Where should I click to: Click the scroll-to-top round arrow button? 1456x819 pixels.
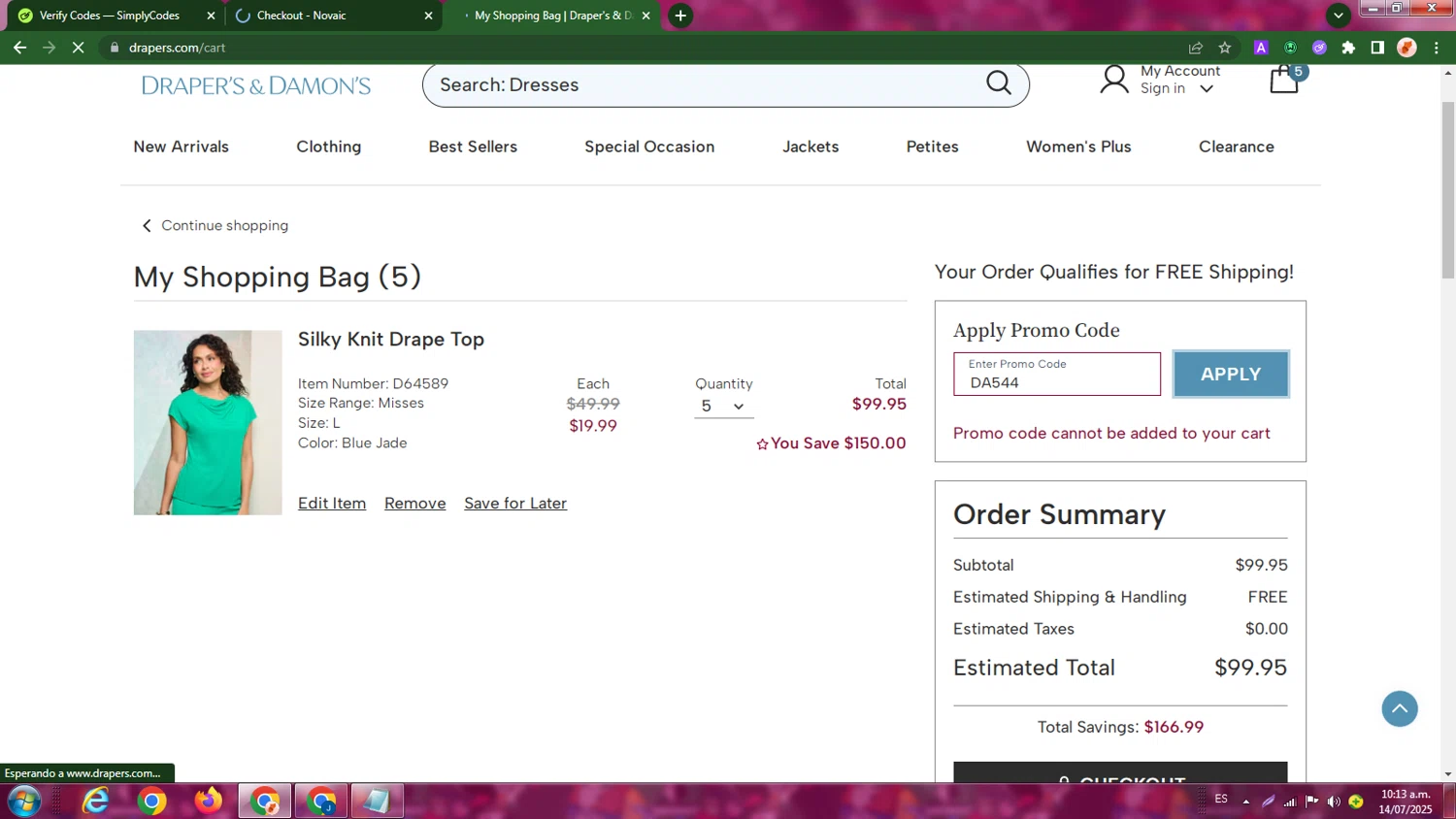click(1400, 708)
